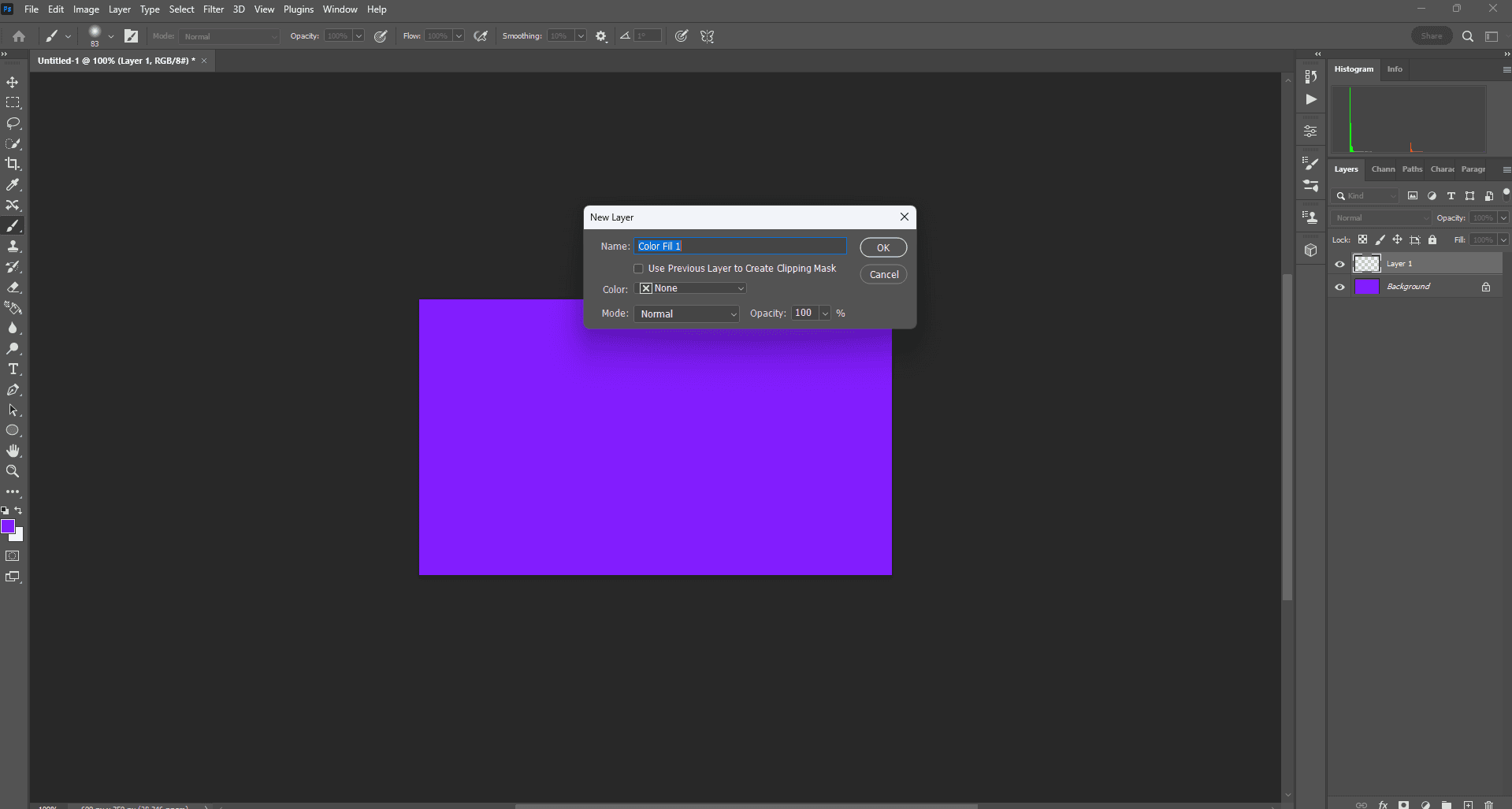The image size is (1512, 809).
Task: Select the Lasso tool
Action: (13, 124)
